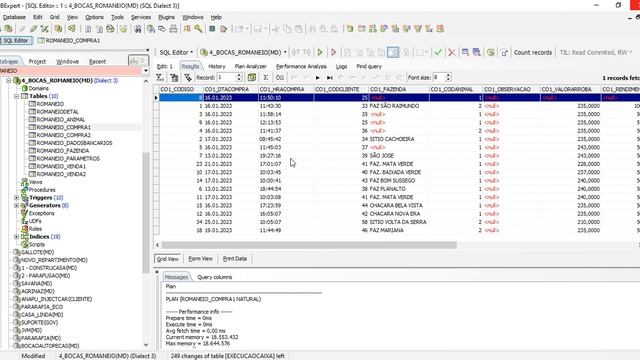Open the SQL Editor dropdown button
The image size is (640, 360).
coord(176,52)
